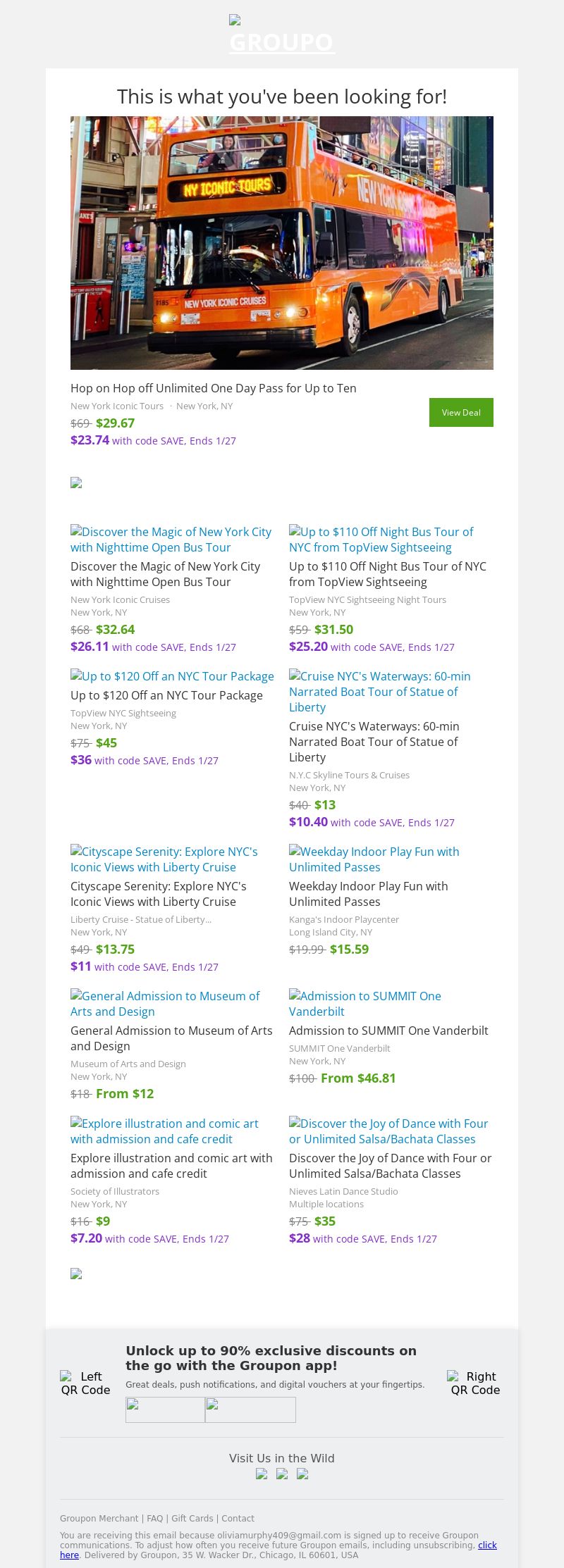This screenshot has height=1568, width=564.
Task: Click the Left QR Code image
Action: 85,1383
